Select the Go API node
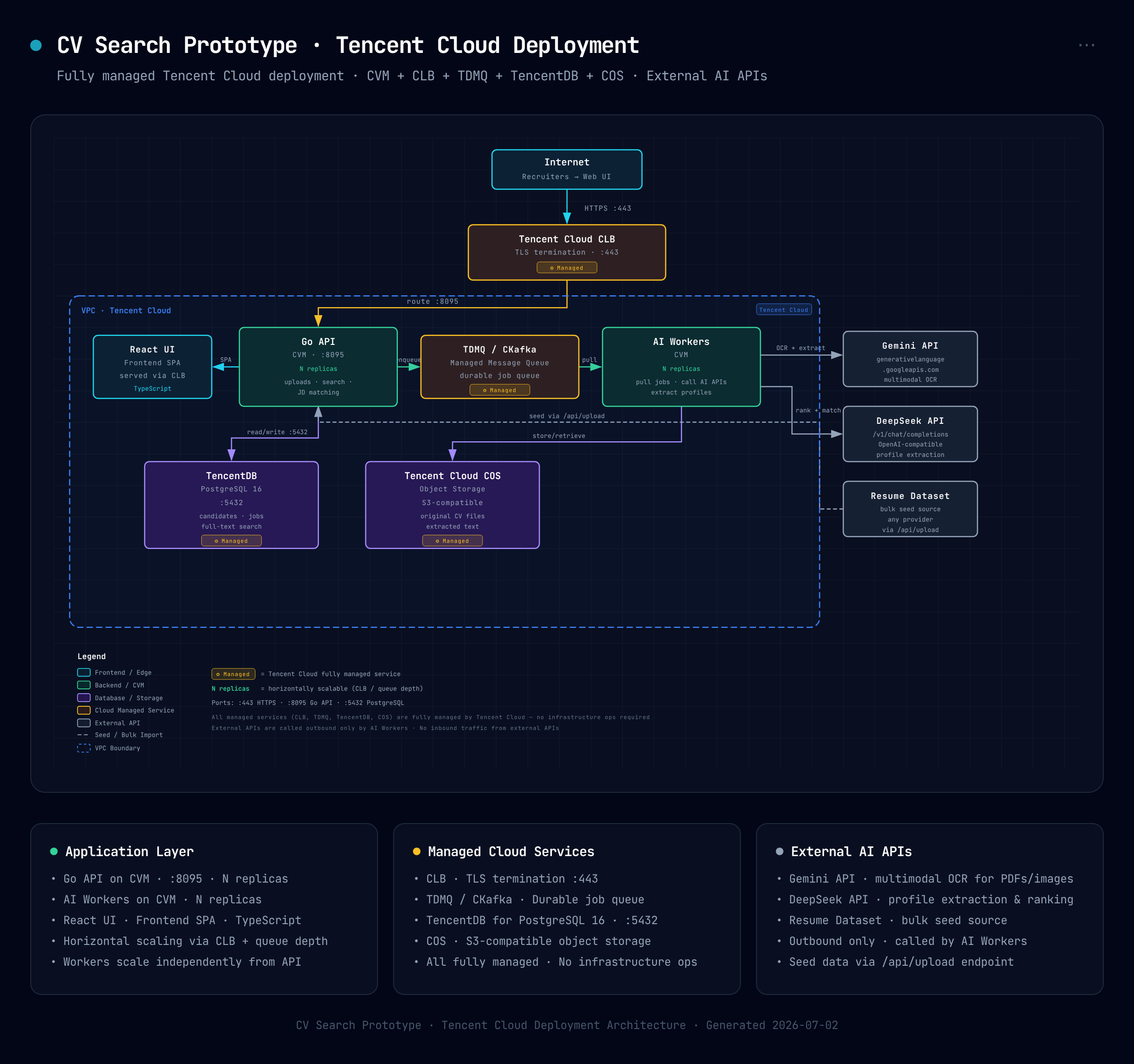This screenshot has width=1134, height=1064. click(x=318, y=367)
